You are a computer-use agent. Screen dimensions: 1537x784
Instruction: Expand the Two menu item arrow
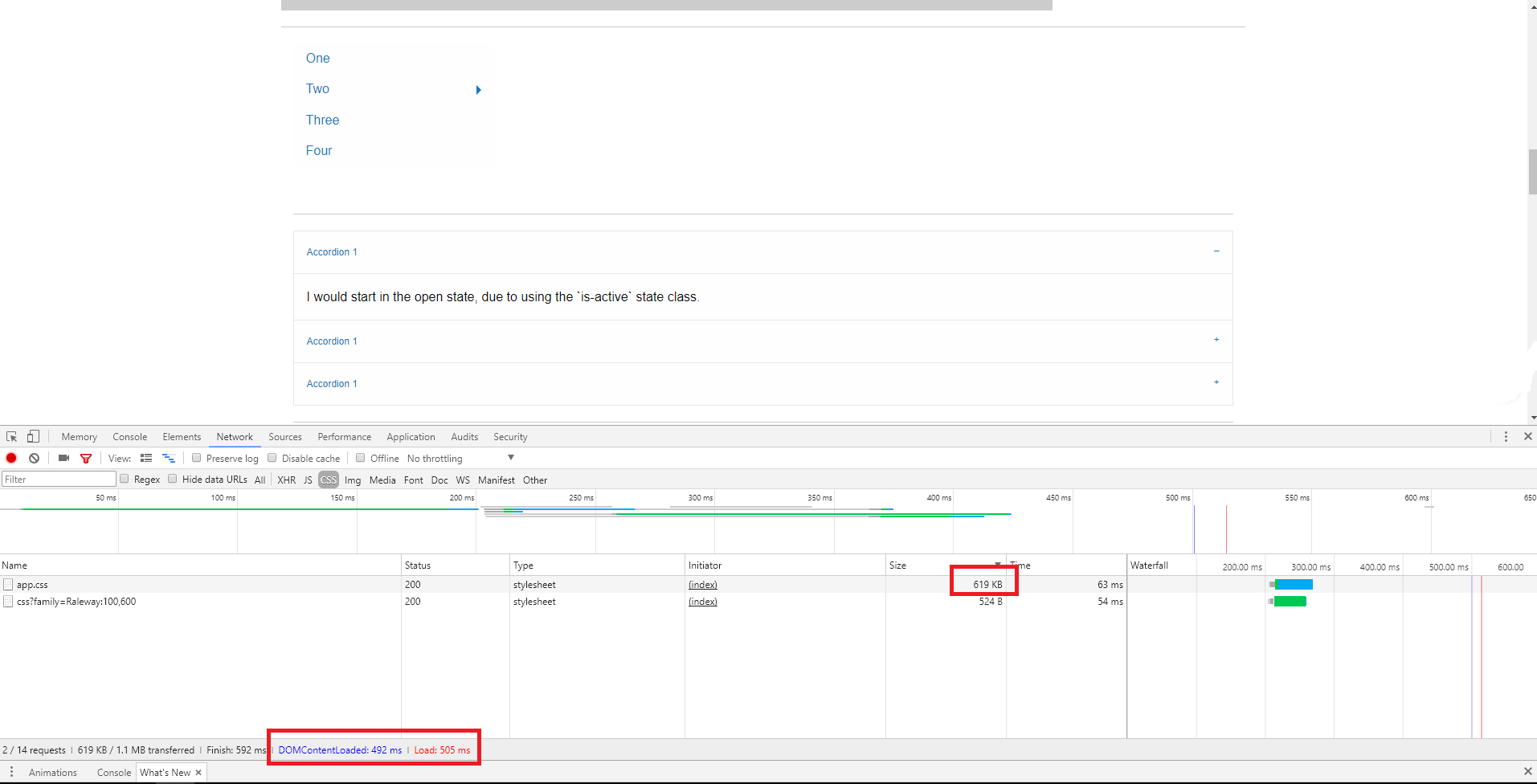click(x=478, y=90)
